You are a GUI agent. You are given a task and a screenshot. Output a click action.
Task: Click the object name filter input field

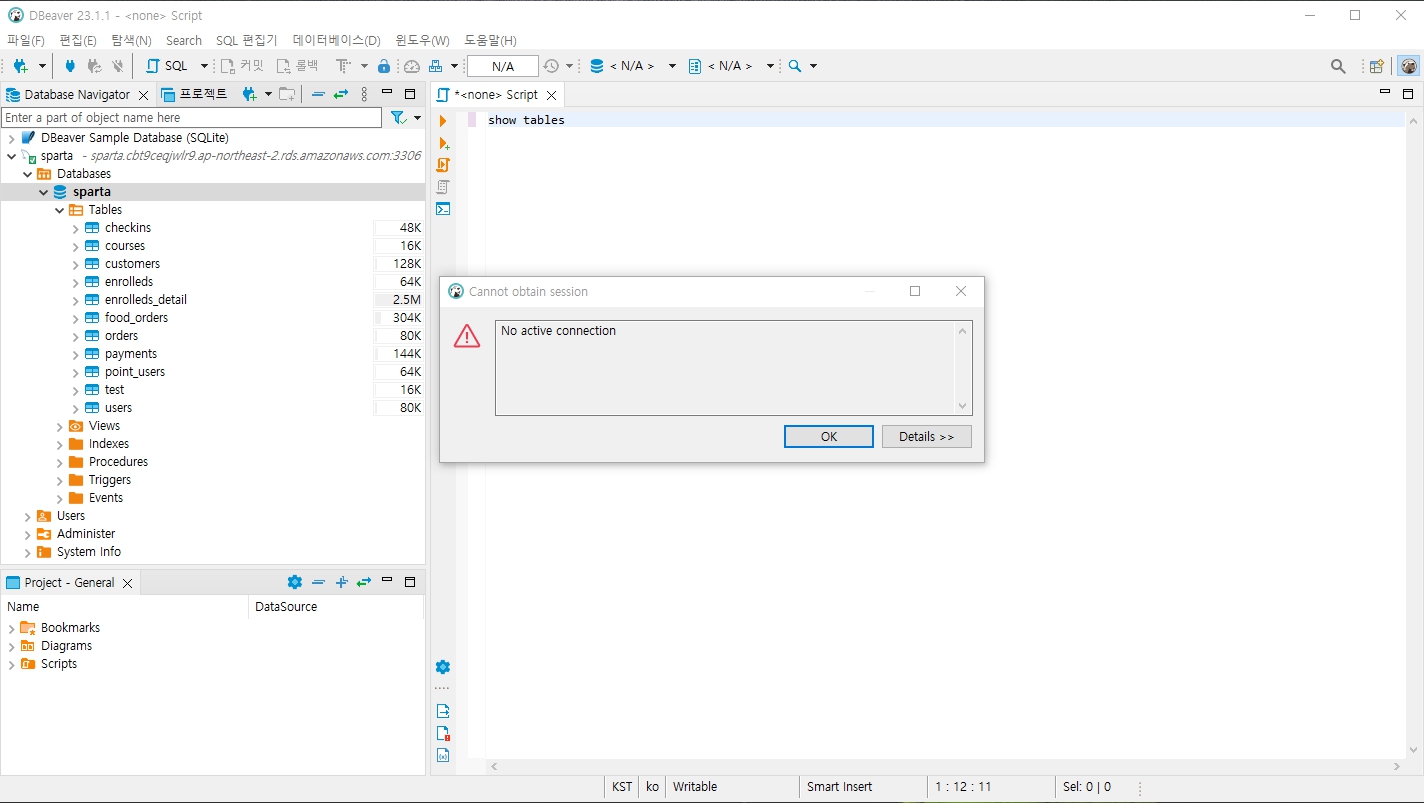click(x=192, y=118)
